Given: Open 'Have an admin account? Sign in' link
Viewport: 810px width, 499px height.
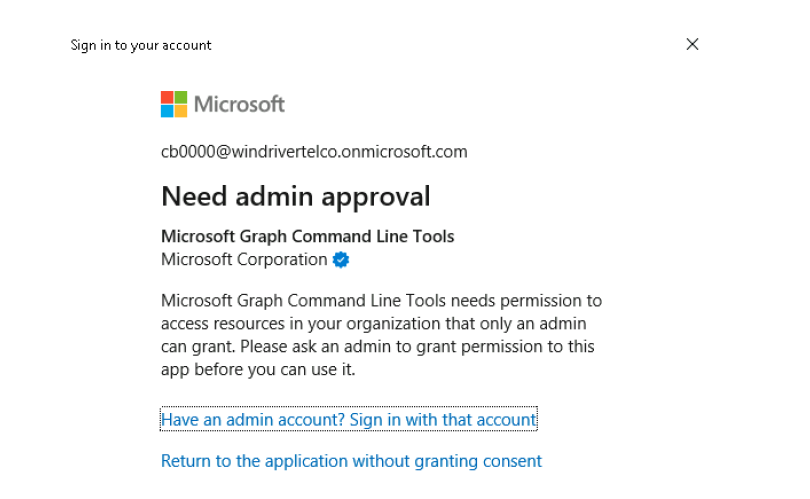Looking at the screenshot, I should pos(348,420).
